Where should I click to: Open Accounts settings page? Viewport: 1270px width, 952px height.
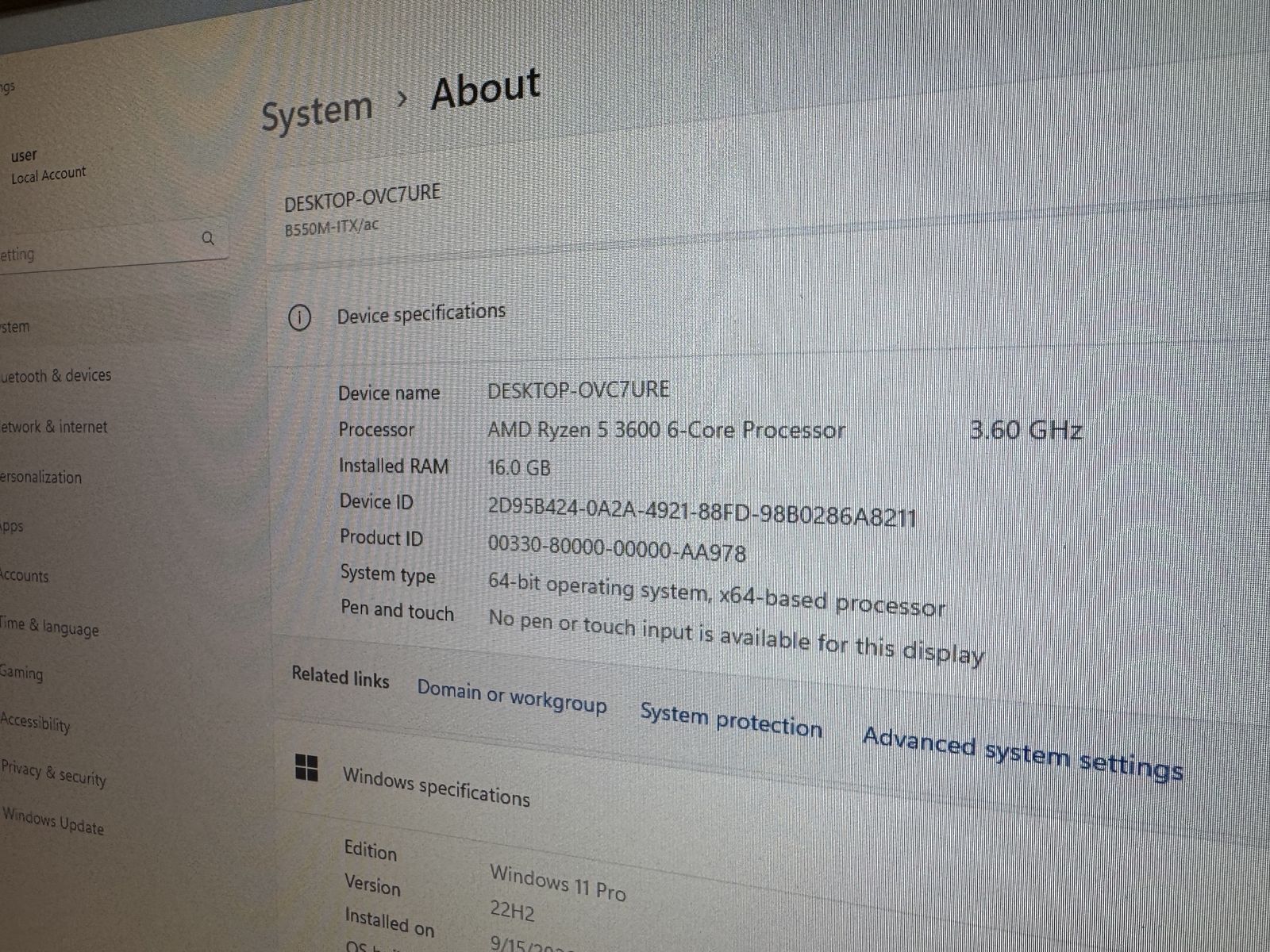click(24, 575)
